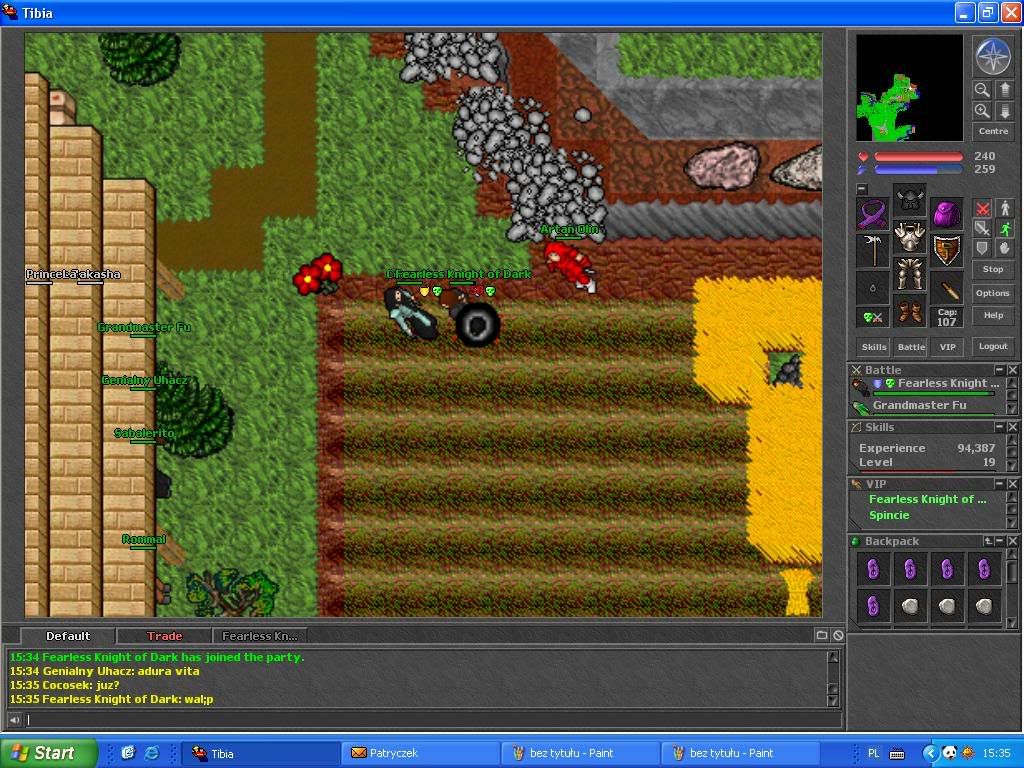
Task: Close the Battle panel
Action: pos(1012,370)
